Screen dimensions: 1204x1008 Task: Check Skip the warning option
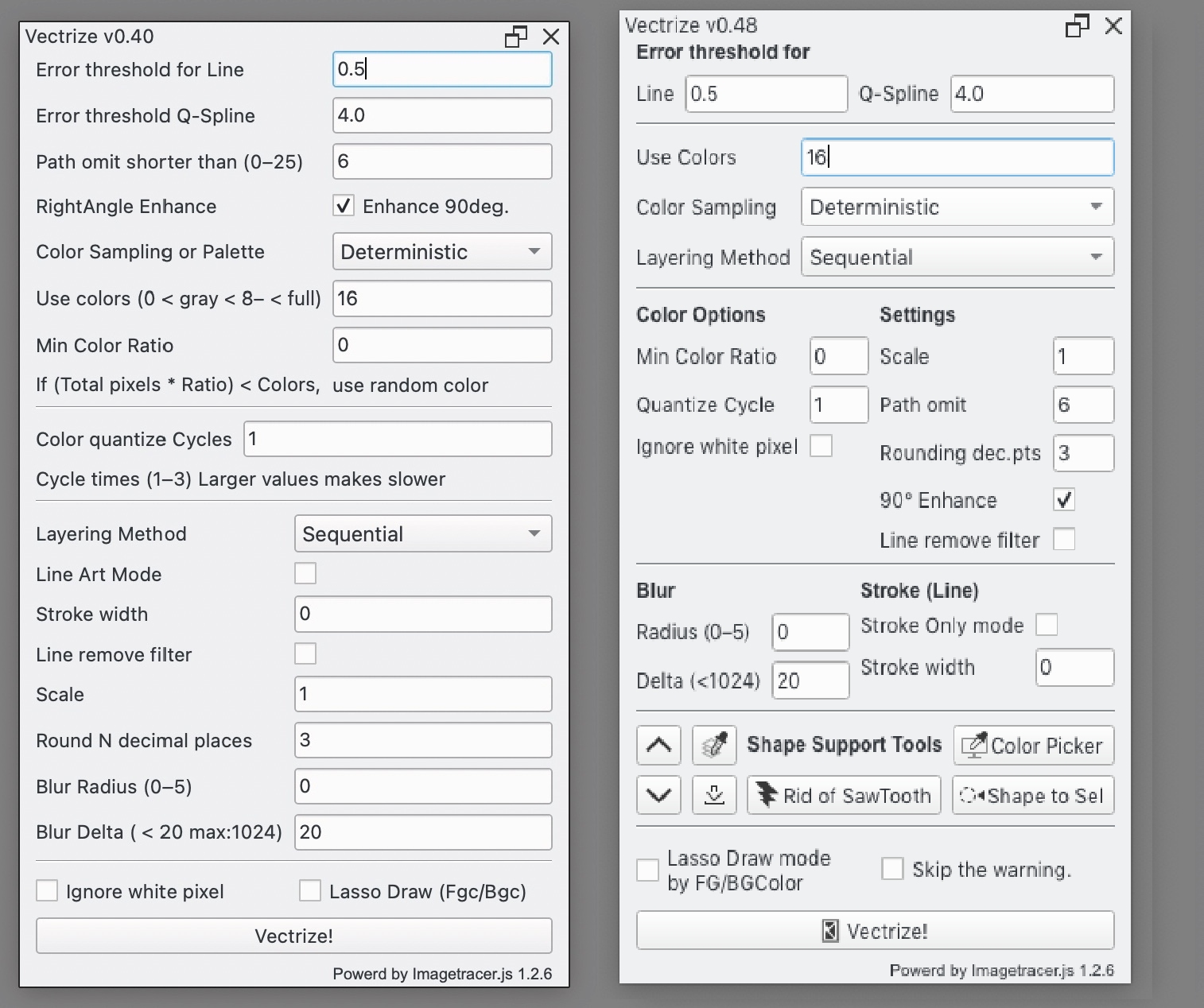coord(892,869)
